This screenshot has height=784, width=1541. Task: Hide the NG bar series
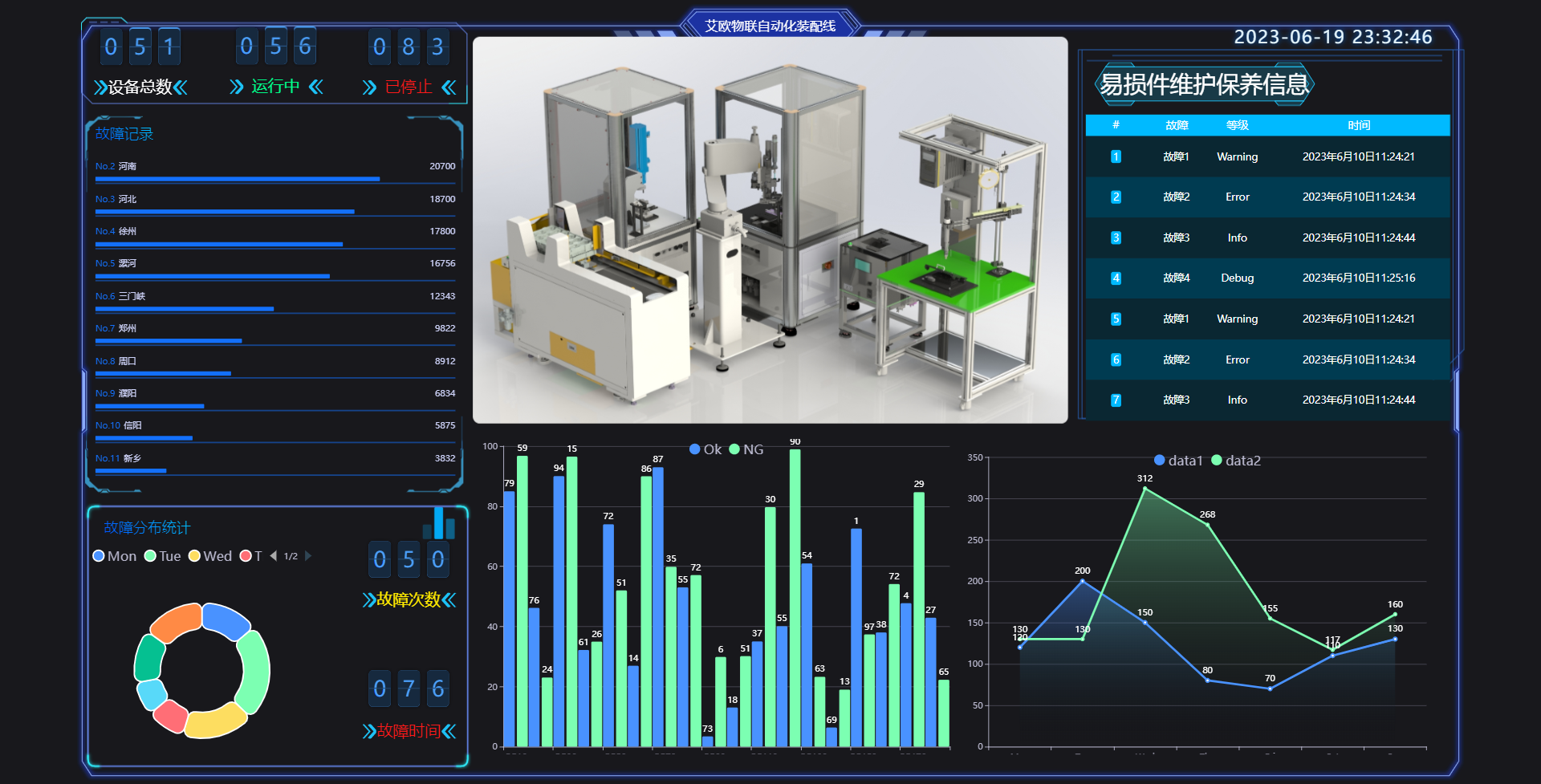click(x=746, y=449)
